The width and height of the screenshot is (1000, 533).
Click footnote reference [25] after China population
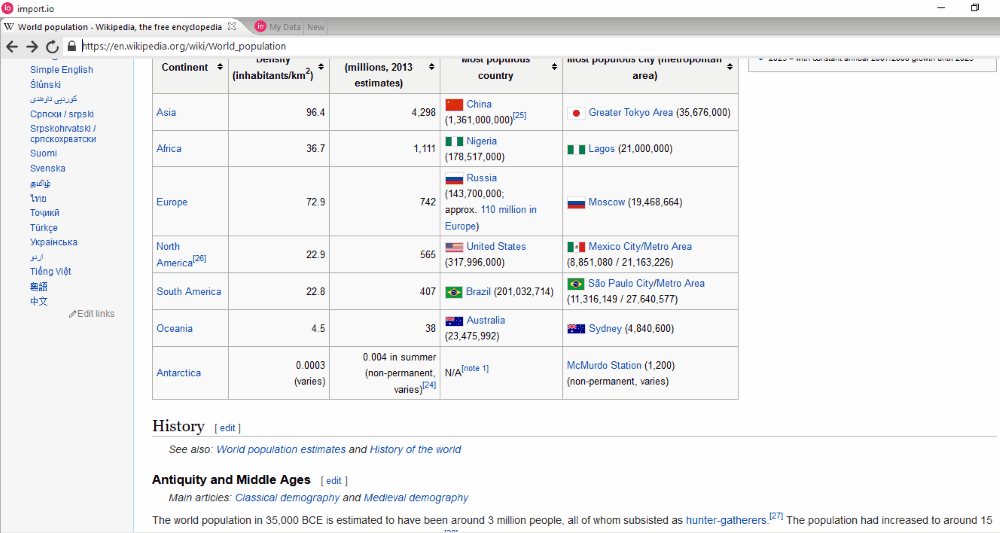(x=520, y=115)
